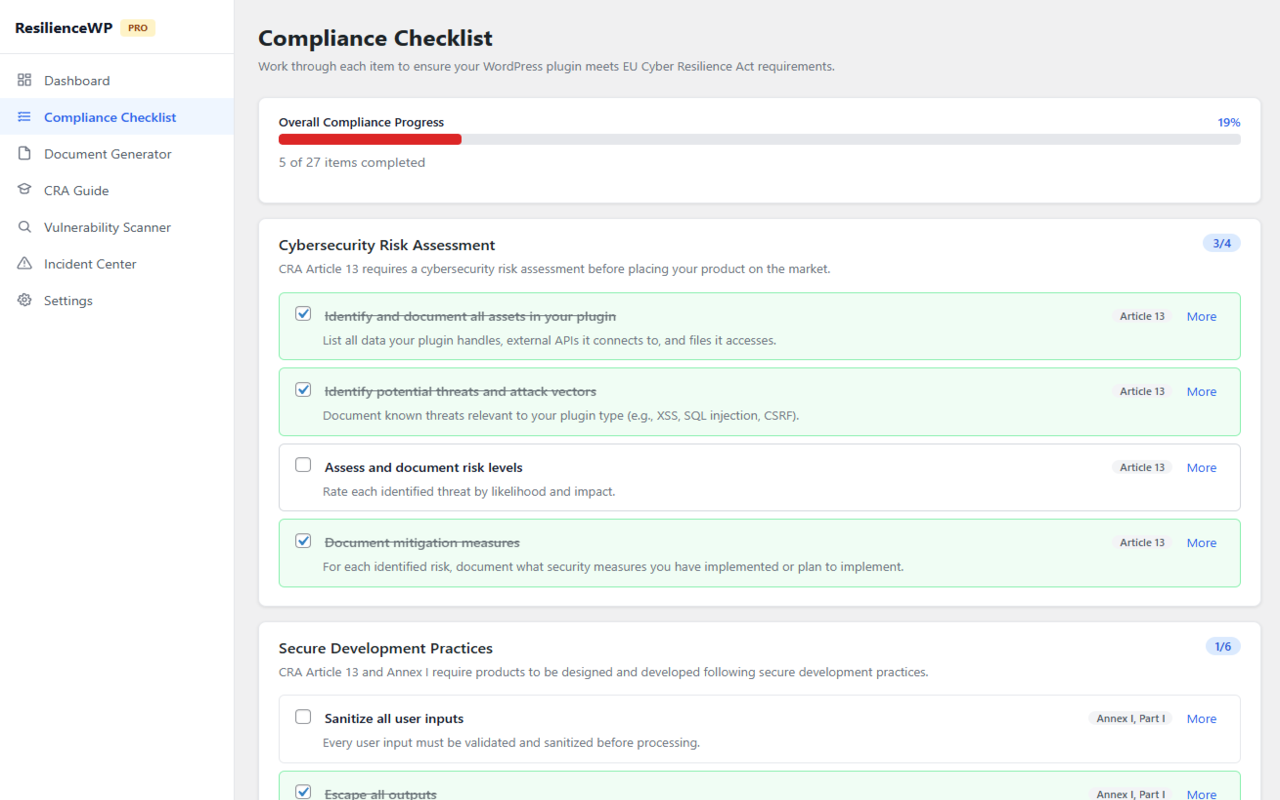Click the More link for Sanitize all user inputs
The height and width of the screenshot is (800, 1280).
coord(1201,718)
